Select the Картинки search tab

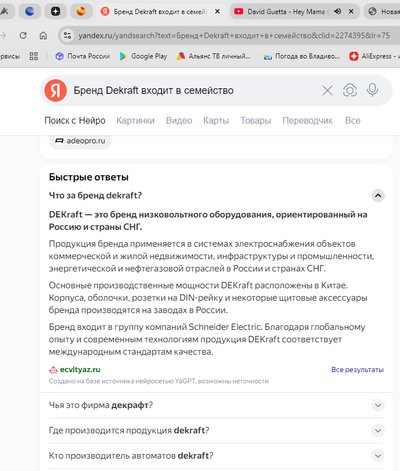(135, 120)
